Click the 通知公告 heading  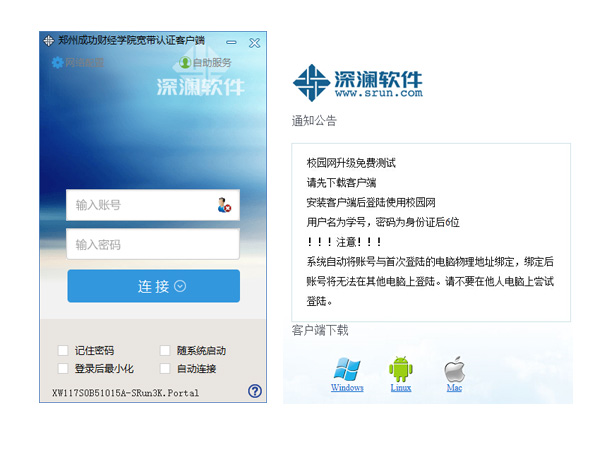(x=314, y=121)
